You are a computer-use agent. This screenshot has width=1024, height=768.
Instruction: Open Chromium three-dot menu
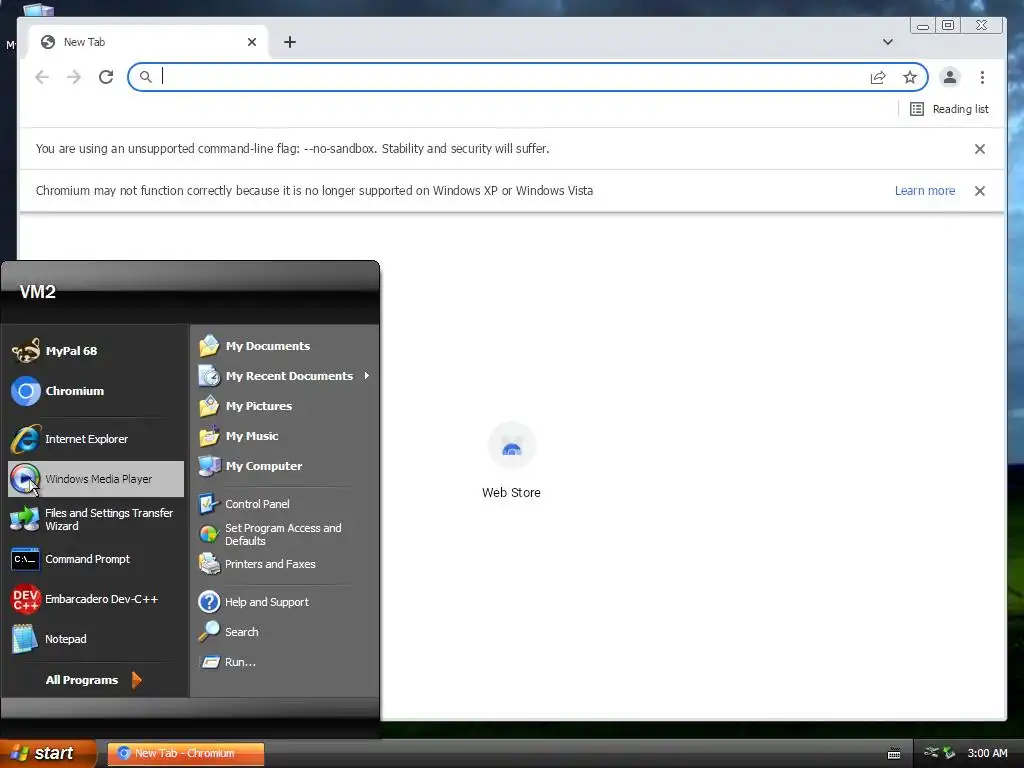point(982,77)
